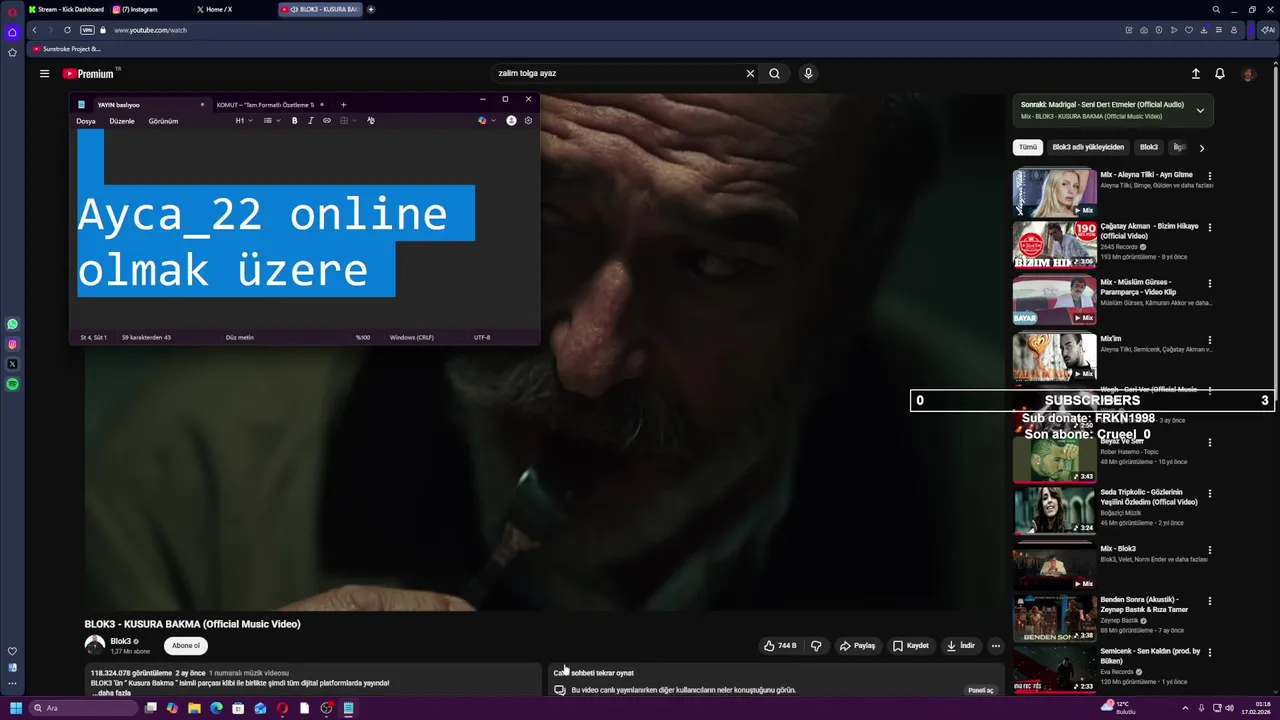
Task: Go back in the Opera browser
Action: 34,30
